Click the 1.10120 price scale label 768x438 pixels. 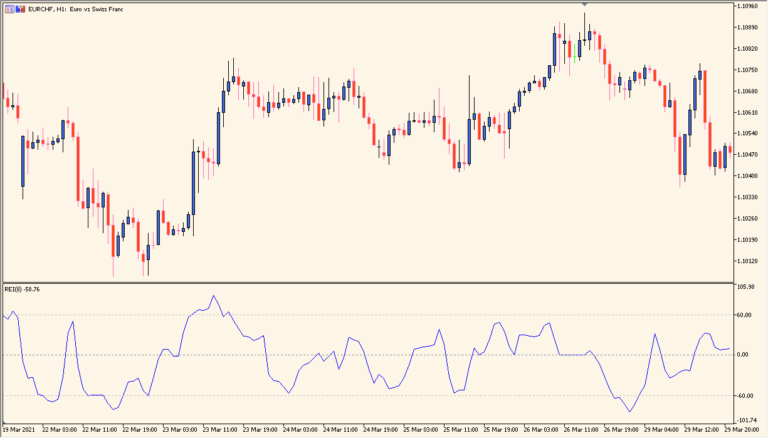coord(748,262)
